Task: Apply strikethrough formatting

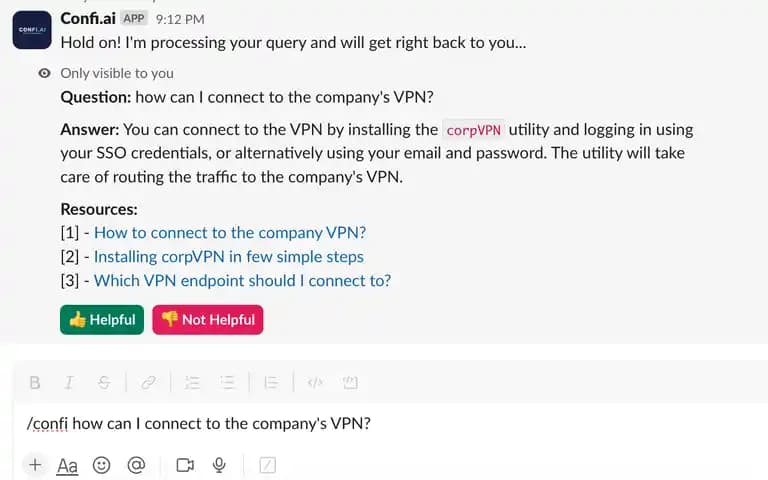Action: coord(104,383)
